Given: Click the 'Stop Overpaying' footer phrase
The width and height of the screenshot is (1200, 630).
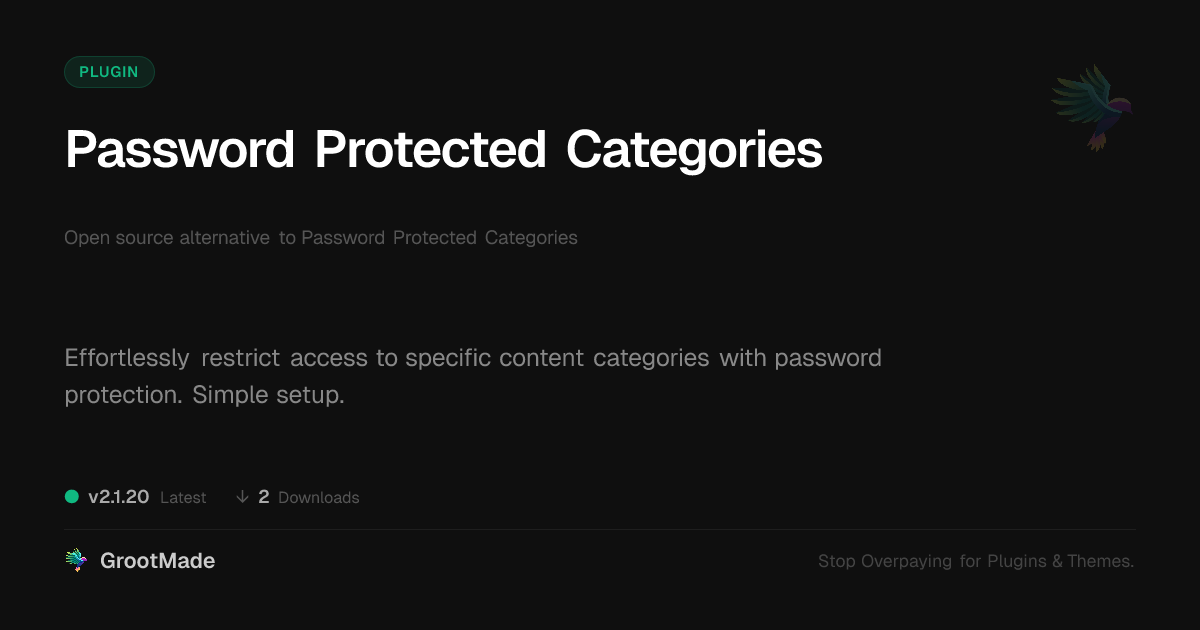Looking at the screenshot, I should tap(885, 562).
